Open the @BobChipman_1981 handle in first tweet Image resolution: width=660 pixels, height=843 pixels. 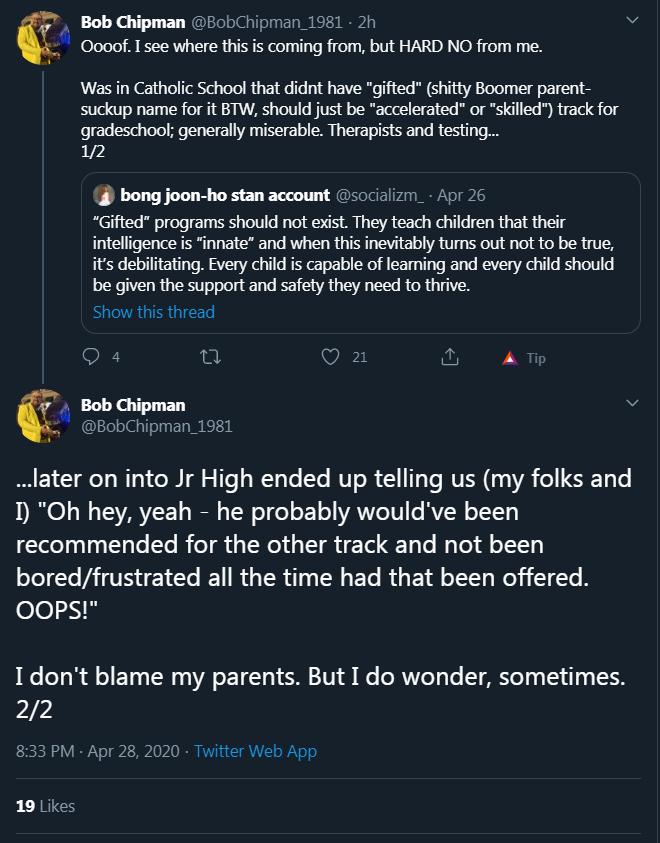[x=267, y=22]
